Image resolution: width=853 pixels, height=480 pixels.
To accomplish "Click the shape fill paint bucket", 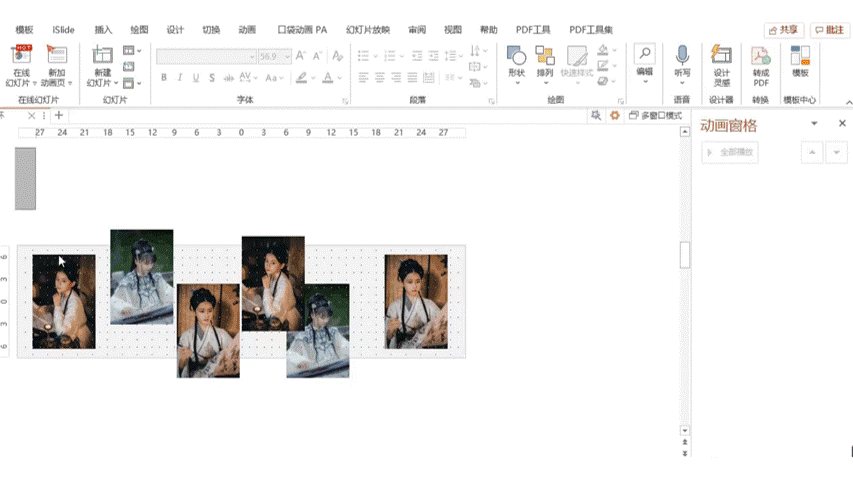I will click(x=603, y=50).
